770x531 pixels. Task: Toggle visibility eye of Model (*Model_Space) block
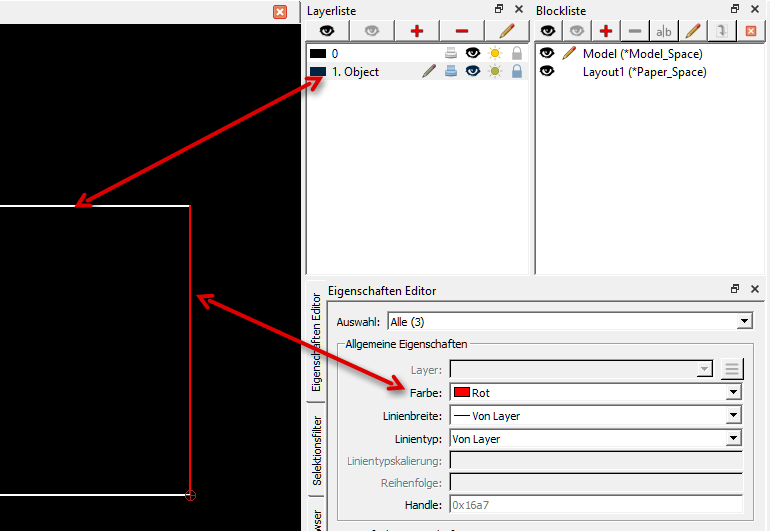click(547, 53)
